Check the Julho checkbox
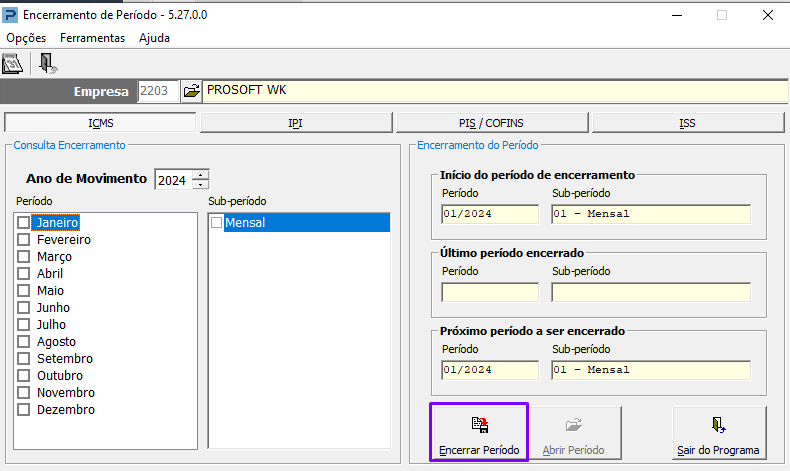This screenshot has height=471, width=790. tap(23, 324)
